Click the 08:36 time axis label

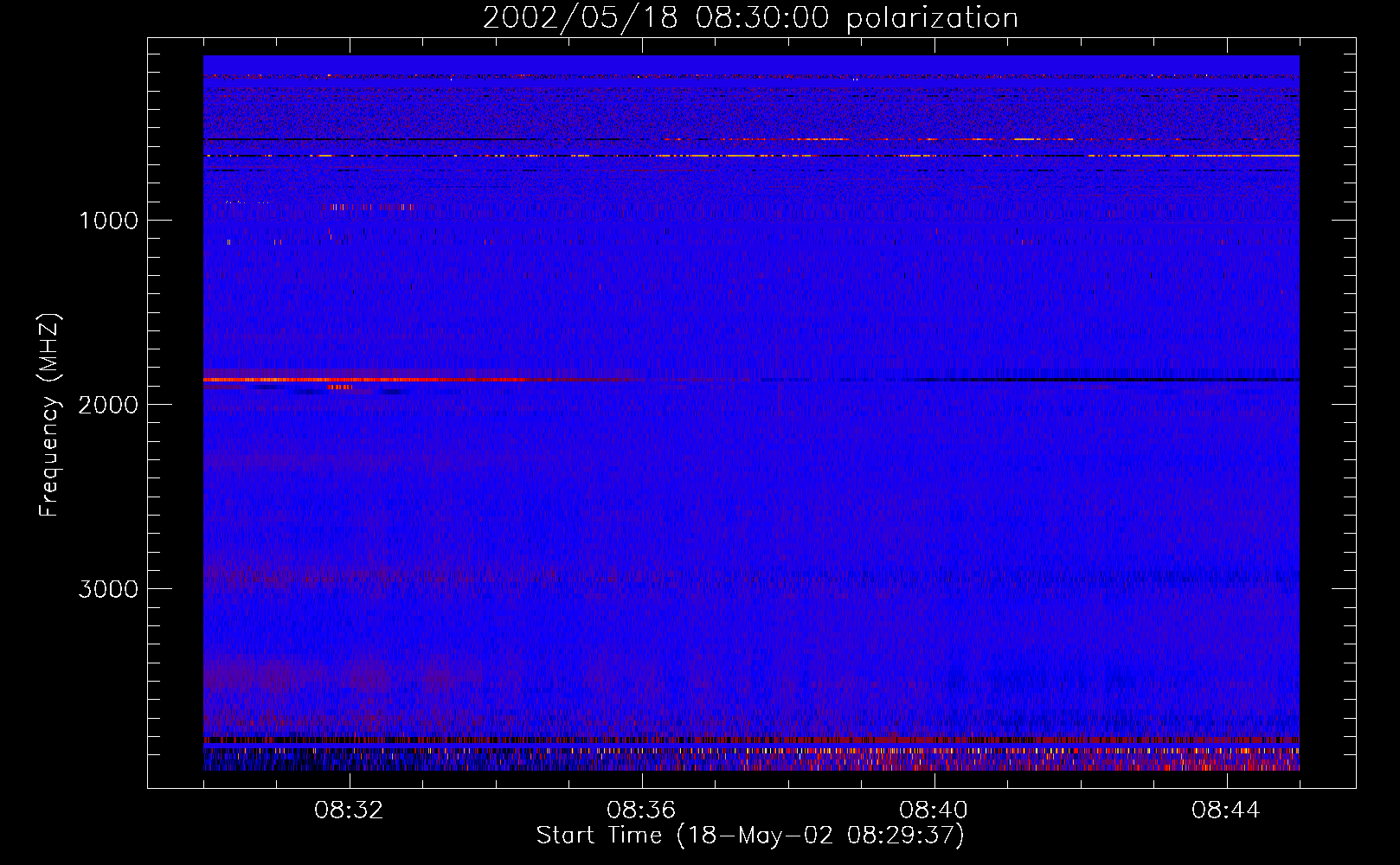(642, 811)
